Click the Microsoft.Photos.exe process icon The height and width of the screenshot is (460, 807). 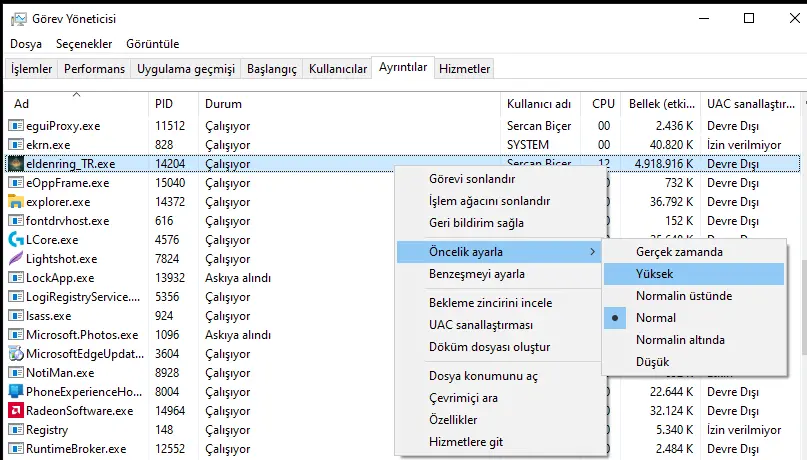tap(16, 334)
